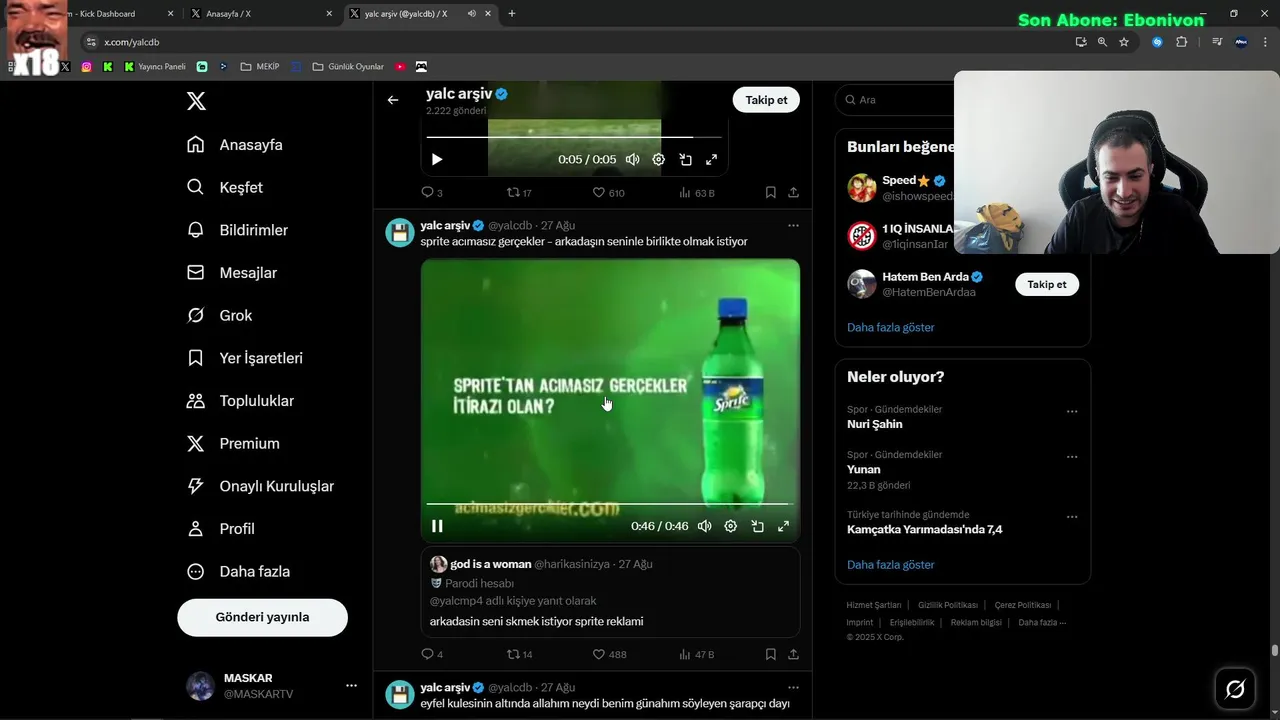Click Daha fazla göster under follow suggestions

pos(890,328)
